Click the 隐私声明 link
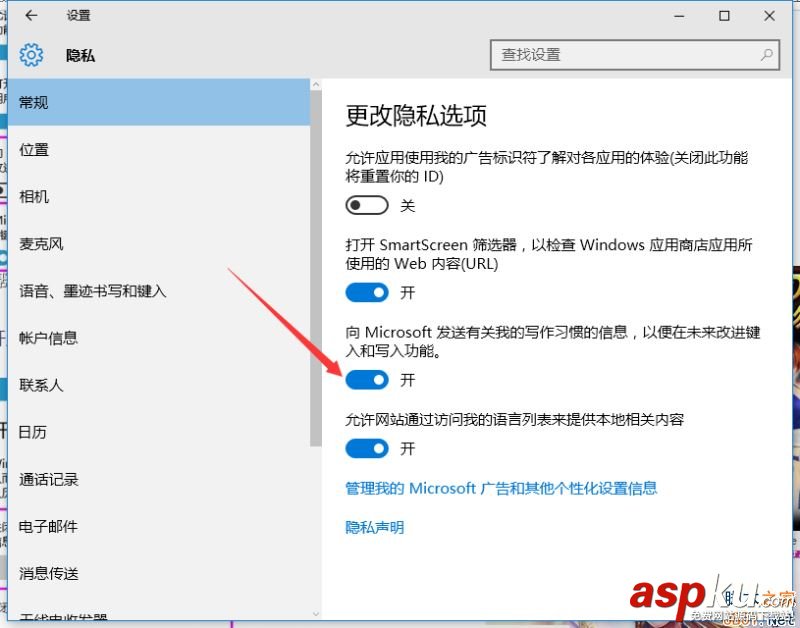 coord(374,526)
